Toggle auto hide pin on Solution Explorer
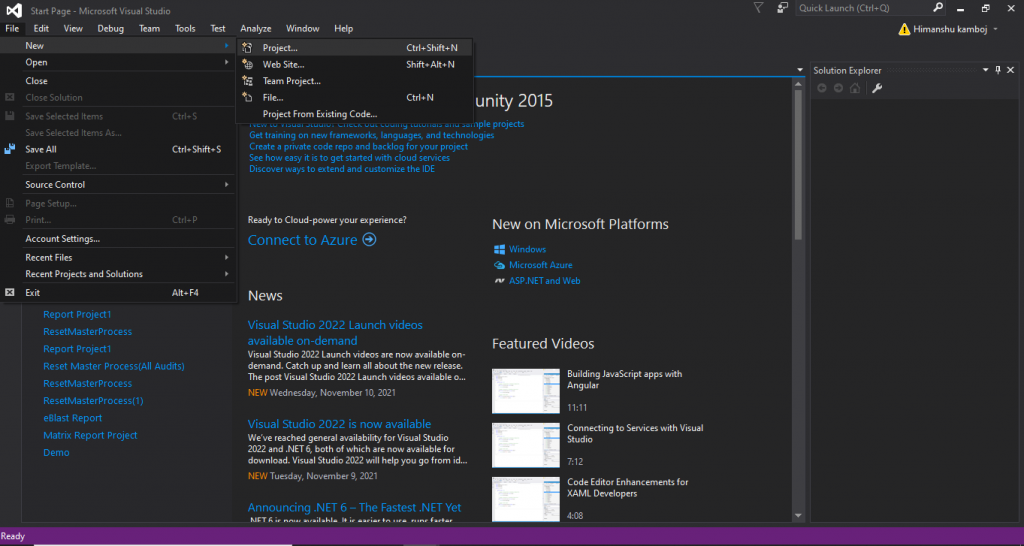 click(997, 70)
